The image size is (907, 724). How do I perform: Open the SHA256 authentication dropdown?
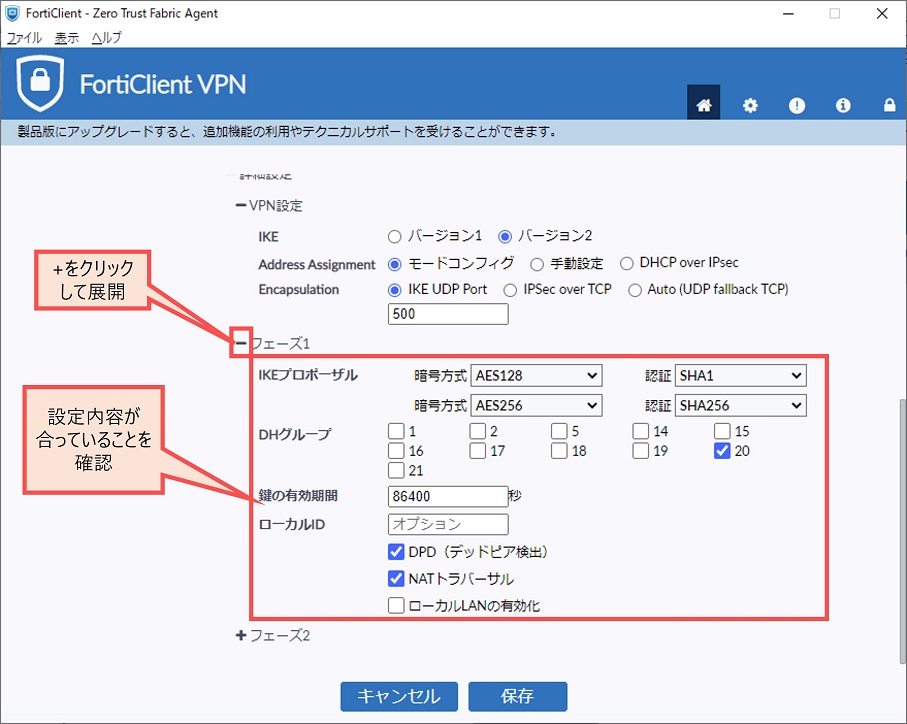point(740,405)
